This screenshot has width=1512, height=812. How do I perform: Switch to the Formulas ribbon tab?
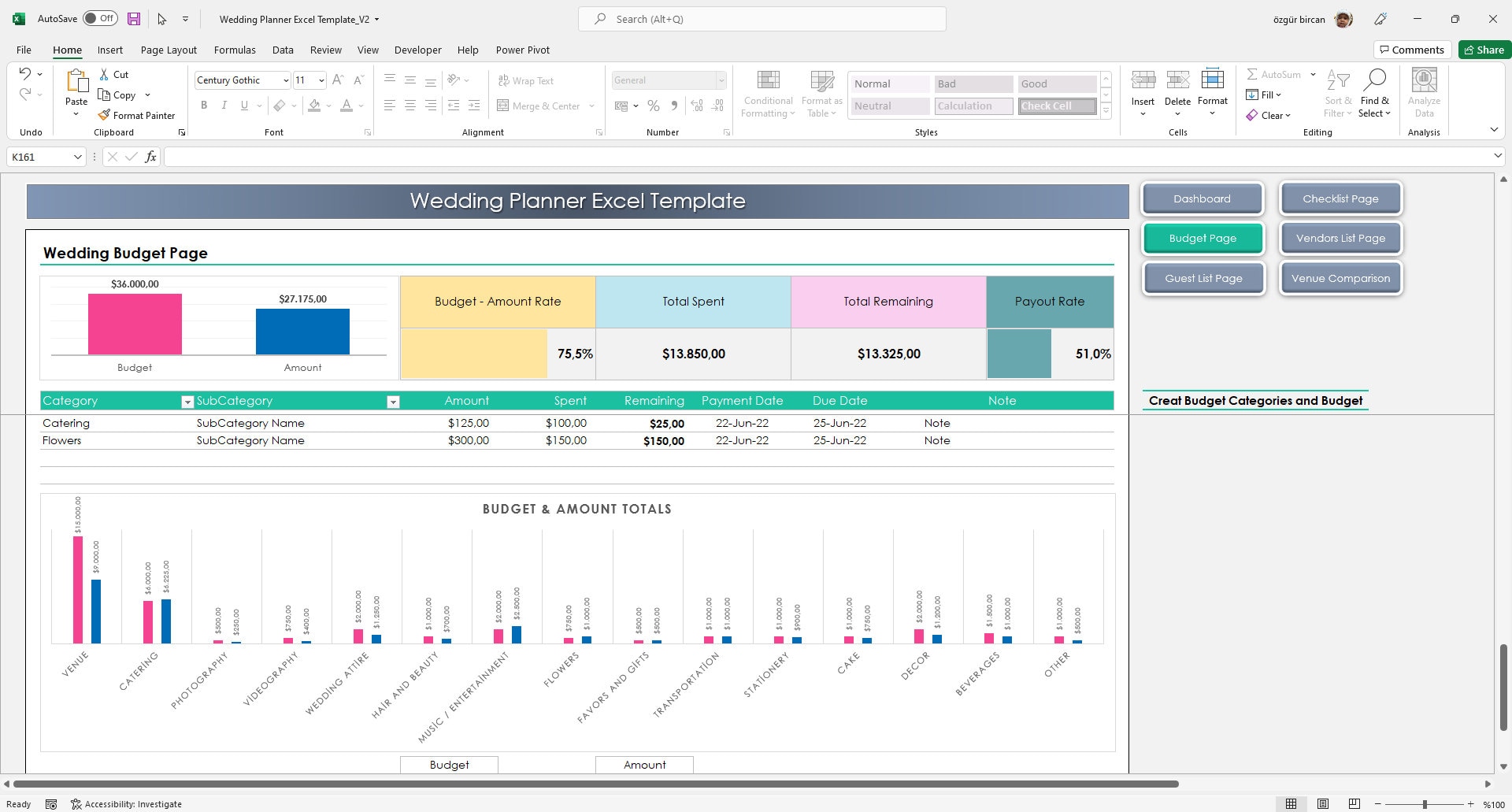(x=234, y=50)
